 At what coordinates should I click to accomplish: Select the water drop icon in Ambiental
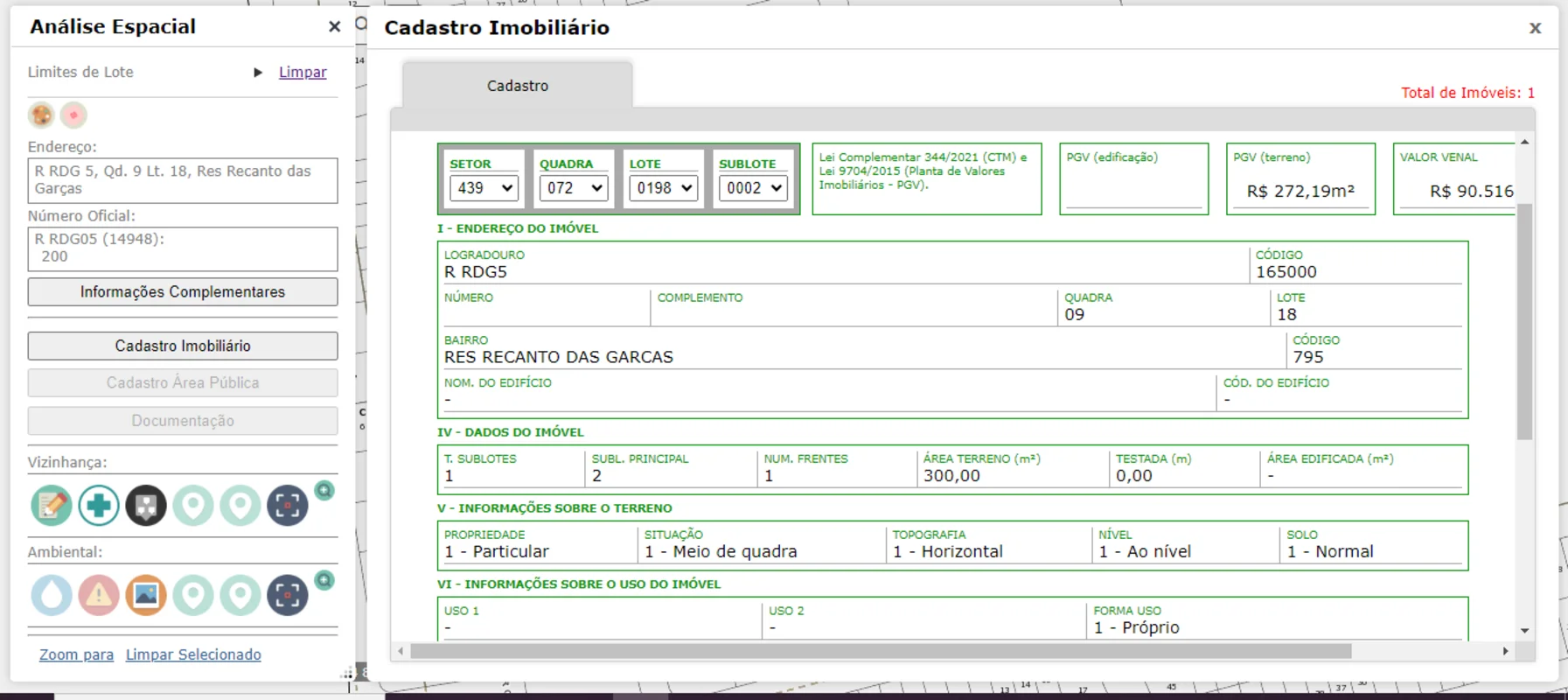pos(52,595)
